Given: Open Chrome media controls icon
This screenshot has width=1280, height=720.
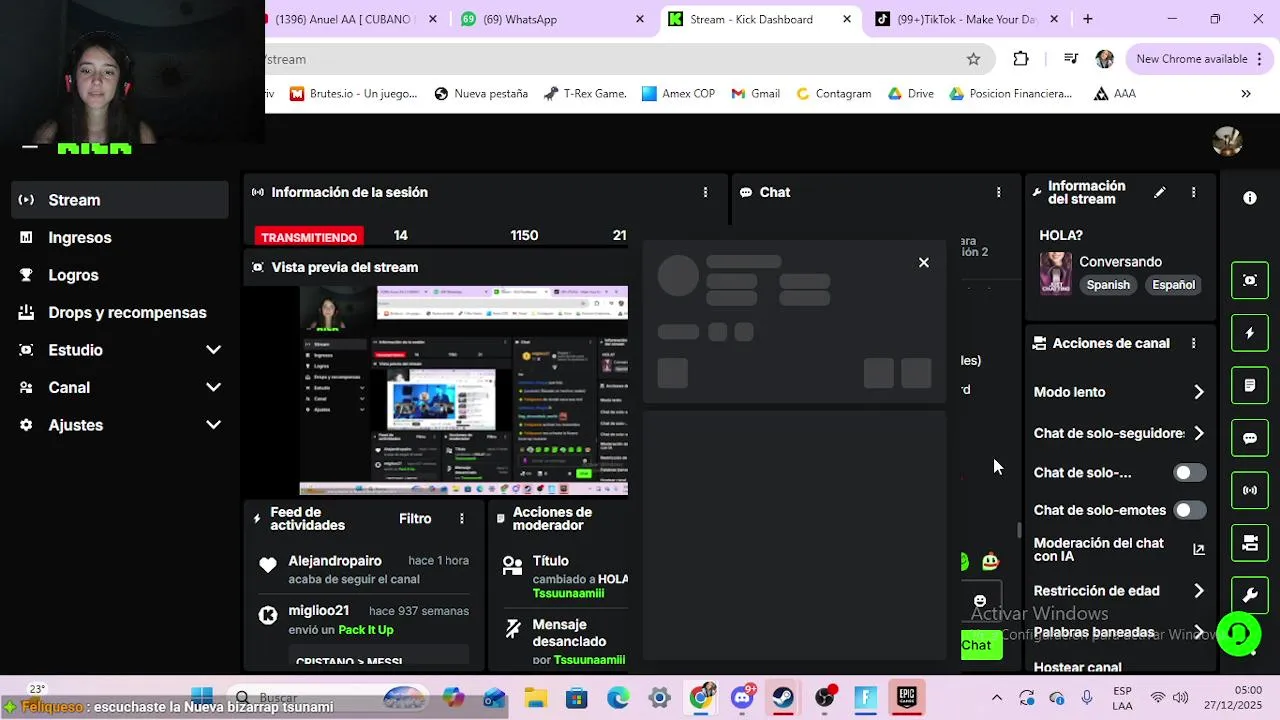Looking at the screenshot, I should pyautogui.click(x=1071, y=59).
